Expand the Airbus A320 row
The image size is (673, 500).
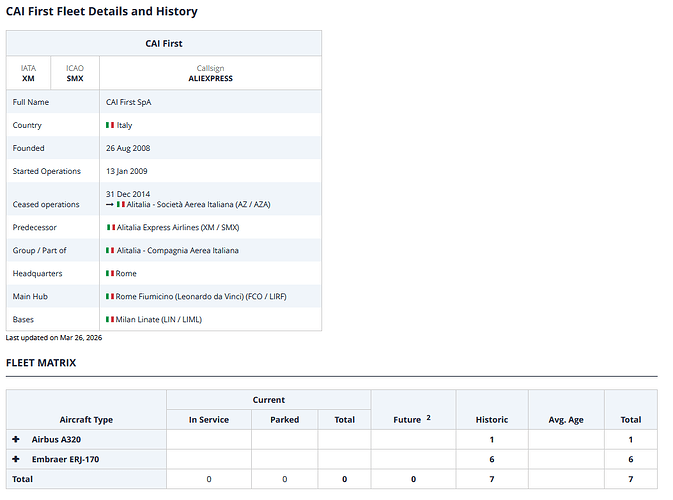(16, 440)
